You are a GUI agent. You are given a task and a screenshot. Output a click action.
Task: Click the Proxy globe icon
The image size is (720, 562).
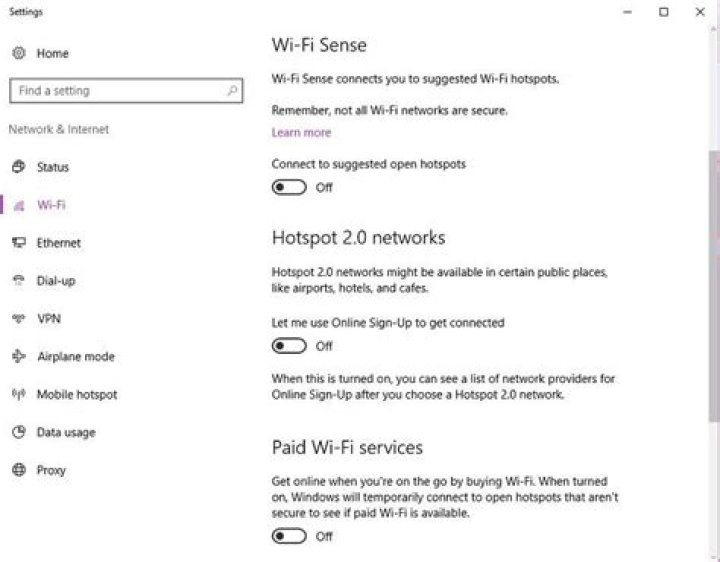click(18, 471)
